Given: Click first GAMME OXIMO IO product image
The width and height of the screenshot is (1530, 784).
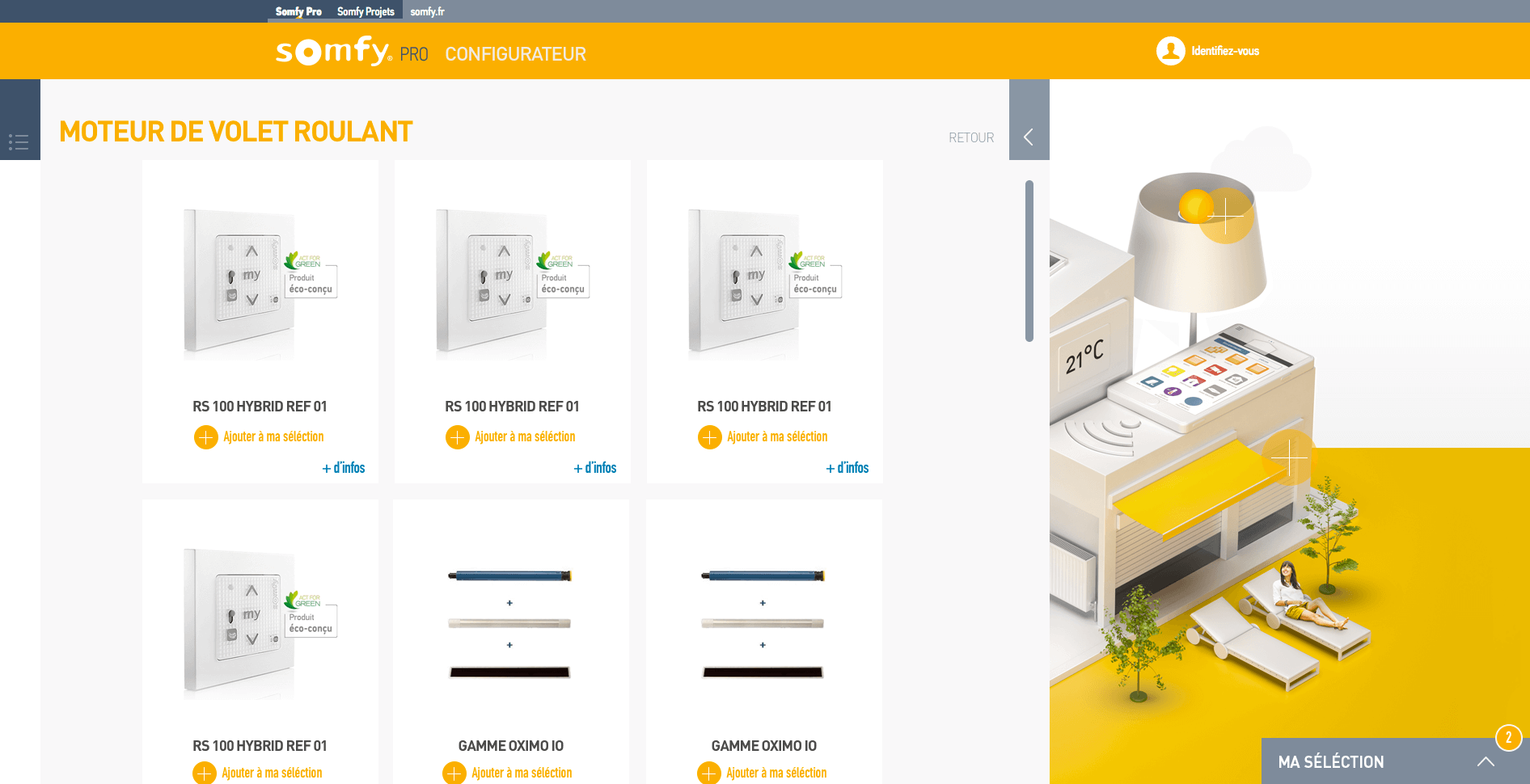Looking at the screenshot, I should (x=510, y=624).
